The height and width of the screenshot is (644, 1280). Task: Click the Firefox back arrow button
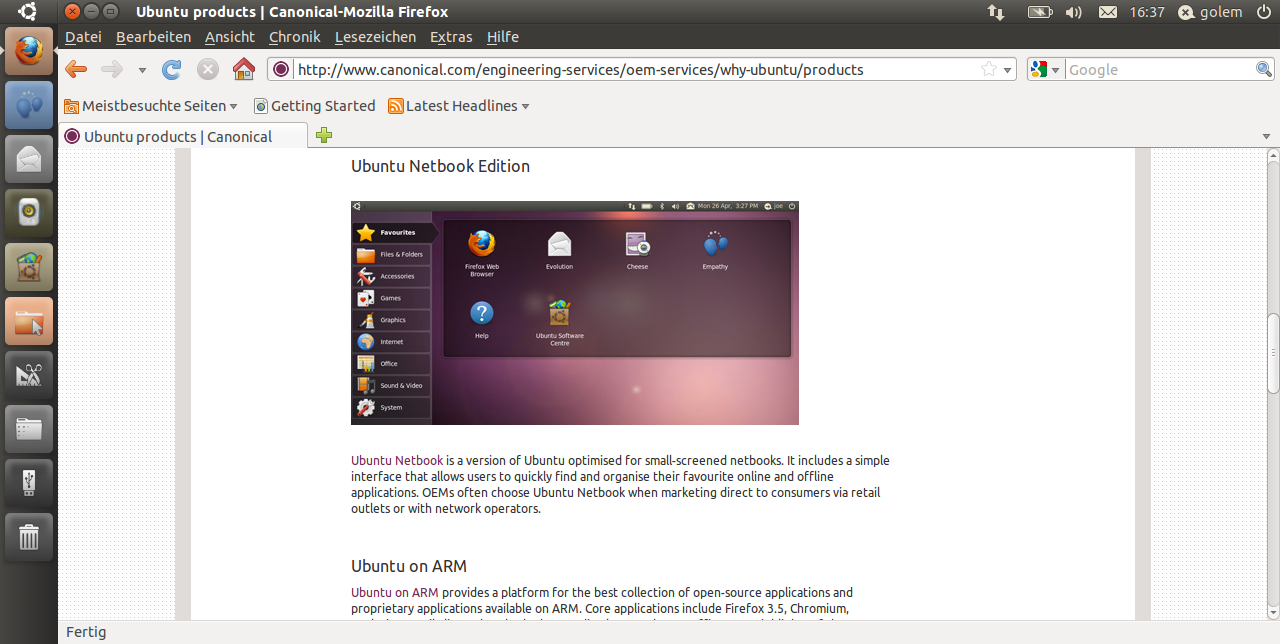click(76, 69)
